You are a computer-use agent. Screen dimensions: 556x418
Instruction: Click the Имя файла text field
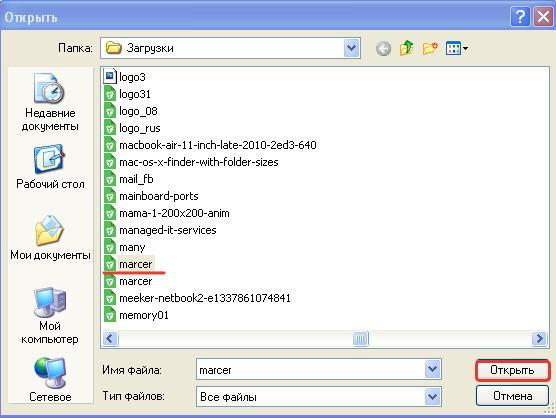coord(311,369)
